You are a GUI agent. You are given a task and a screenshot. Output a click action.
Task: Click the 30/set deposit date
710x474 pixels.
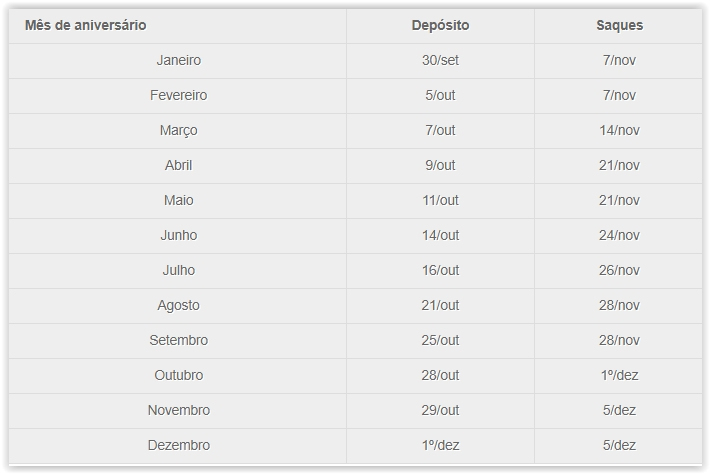(440, 60)
